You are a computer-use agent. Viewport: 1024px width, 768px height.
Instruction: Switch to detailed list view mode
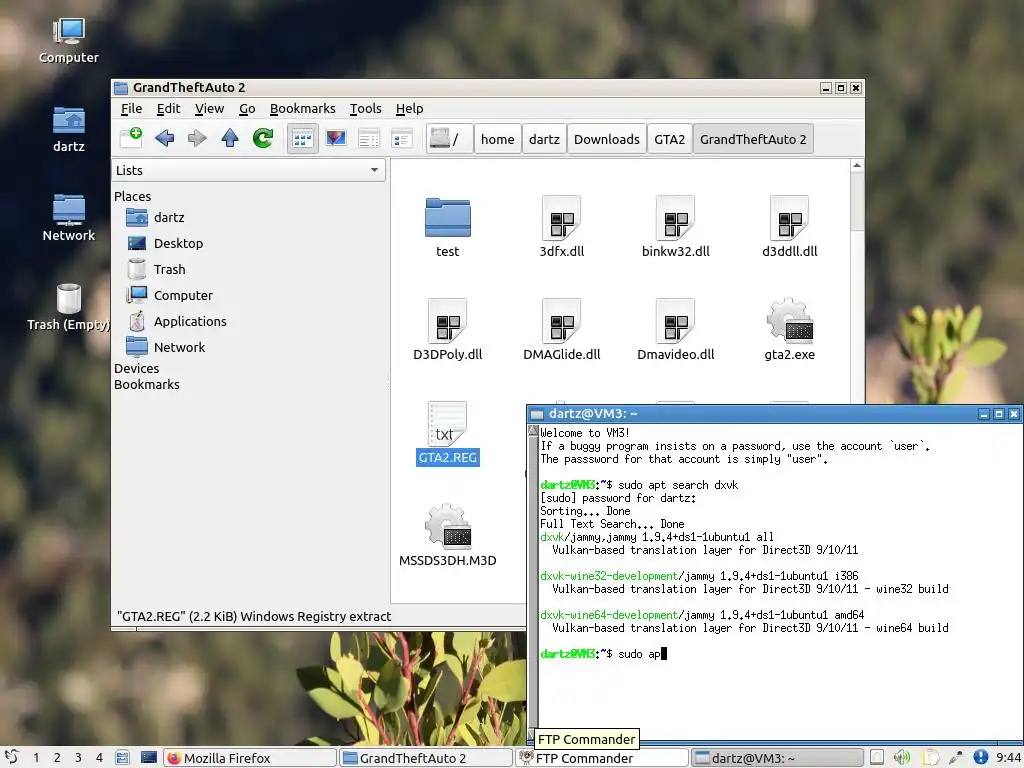[x=401, y=138]
